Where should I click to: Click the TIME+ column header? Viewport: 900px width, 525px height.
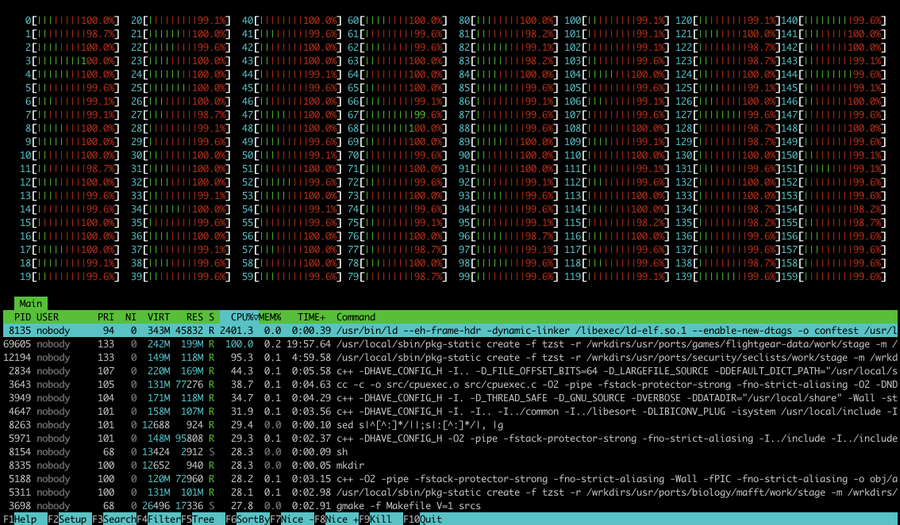tap(311, 317)
